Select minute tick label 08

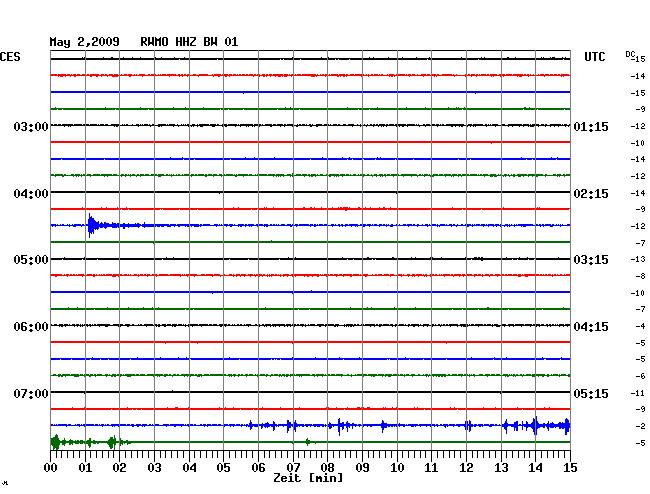click(327, 468)
